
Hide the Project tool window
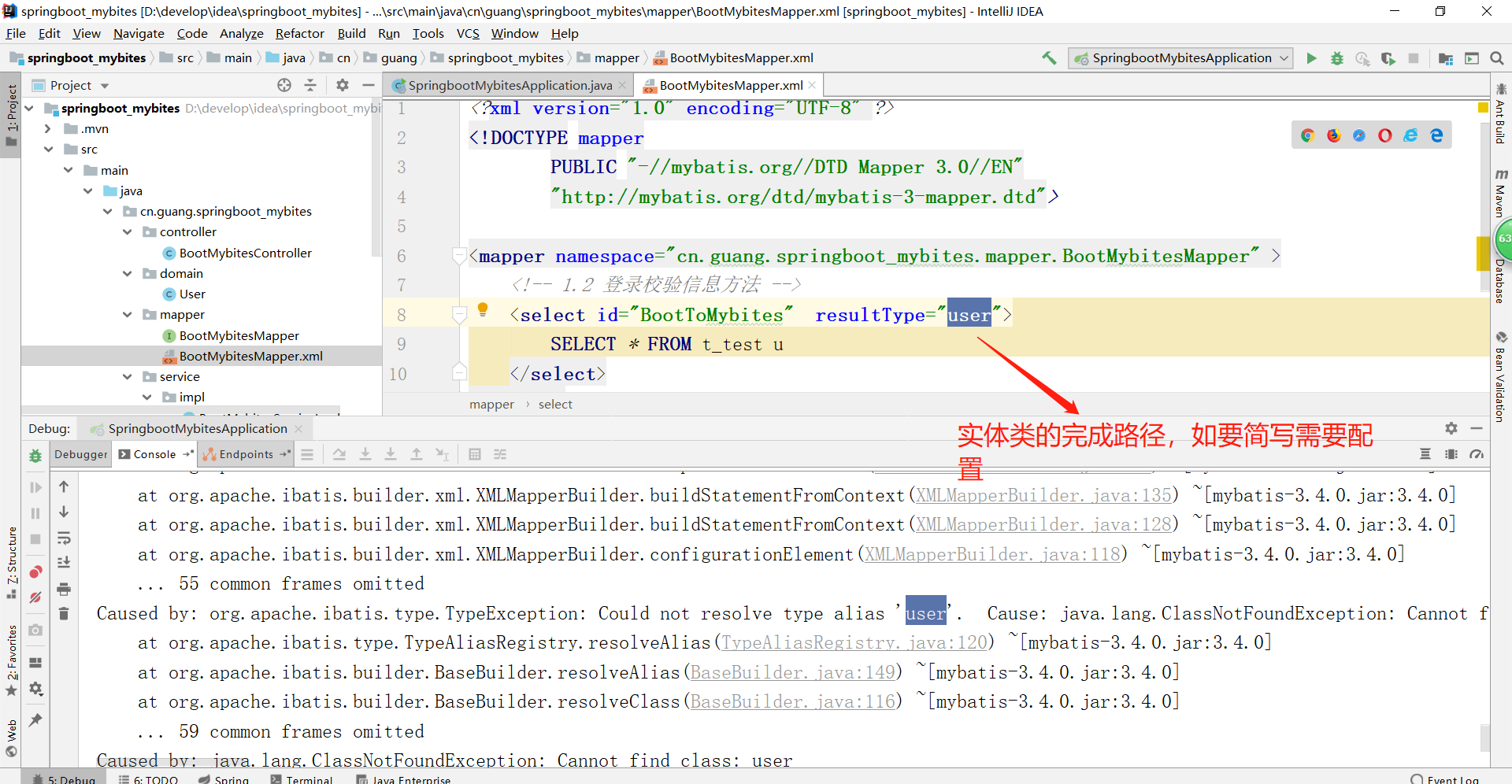pos(368,85)
